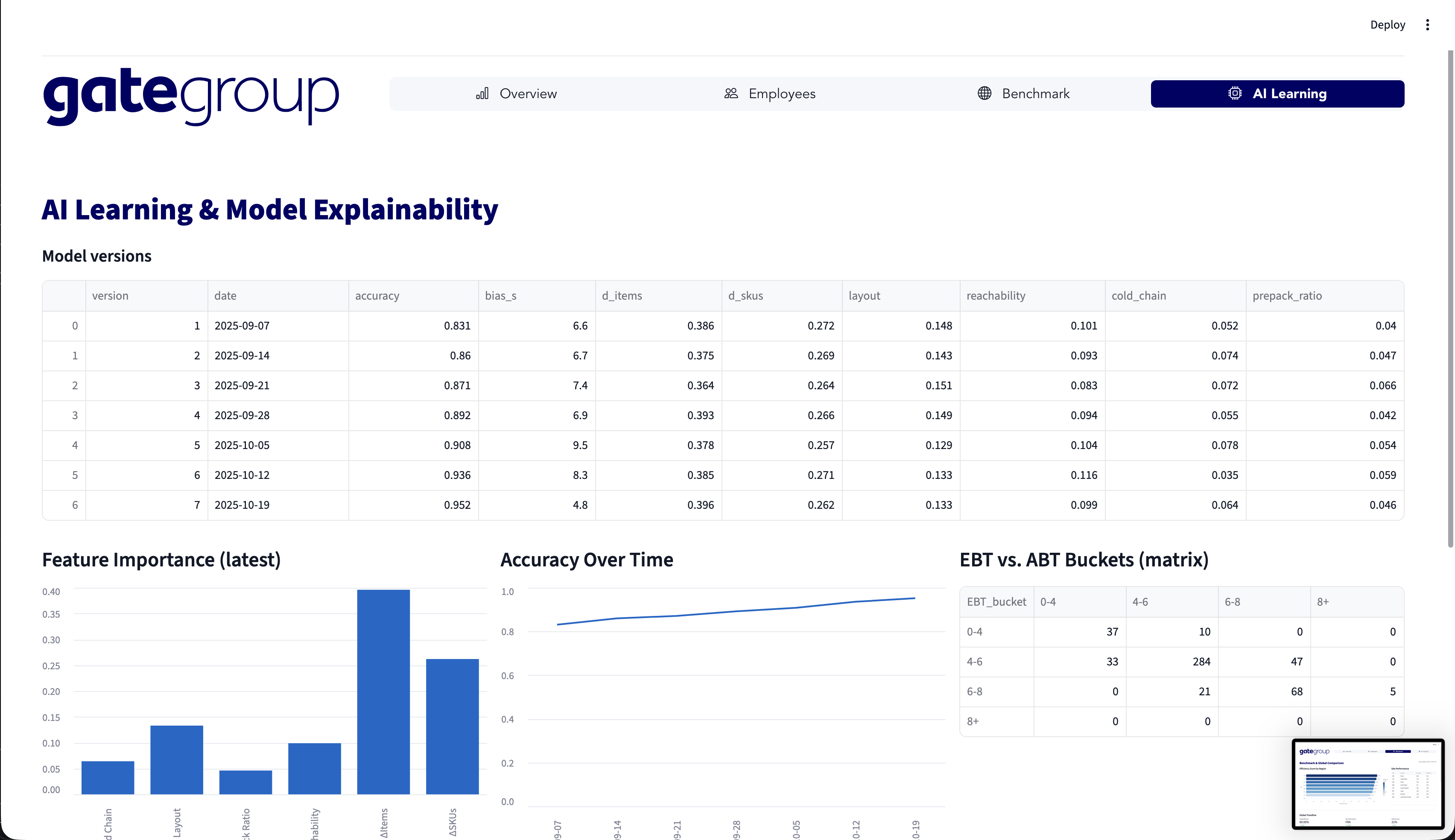Click the AI Learning chip icon
Image resolution: width=1455 pixels, height=840 pixels.
tap(1235, 93)
